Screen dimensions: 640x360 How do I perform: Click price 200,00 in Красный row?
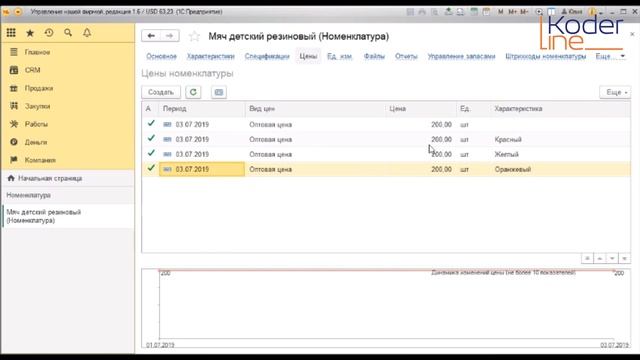(x=441, y=140)
